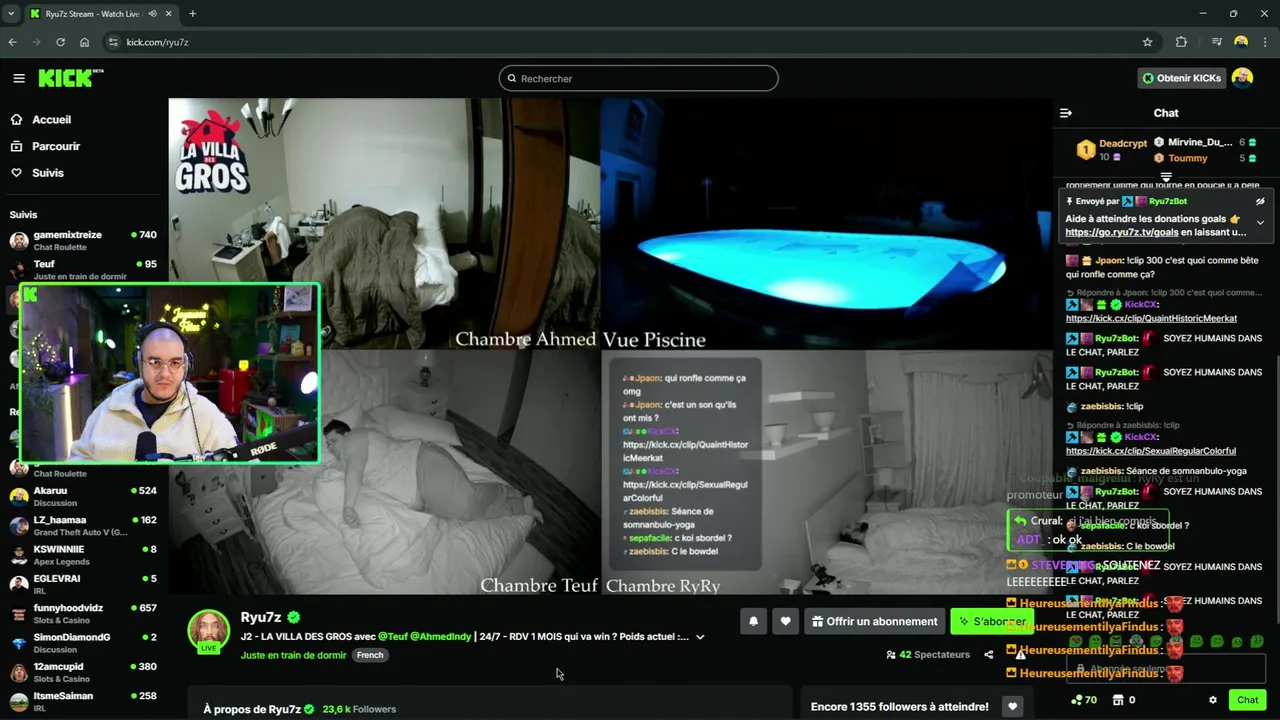The width and height of the screenshot is (1280, 720).
Task: Open Parcourir in the sidebar
Action: pyautogui.click(x=55, y=146)
